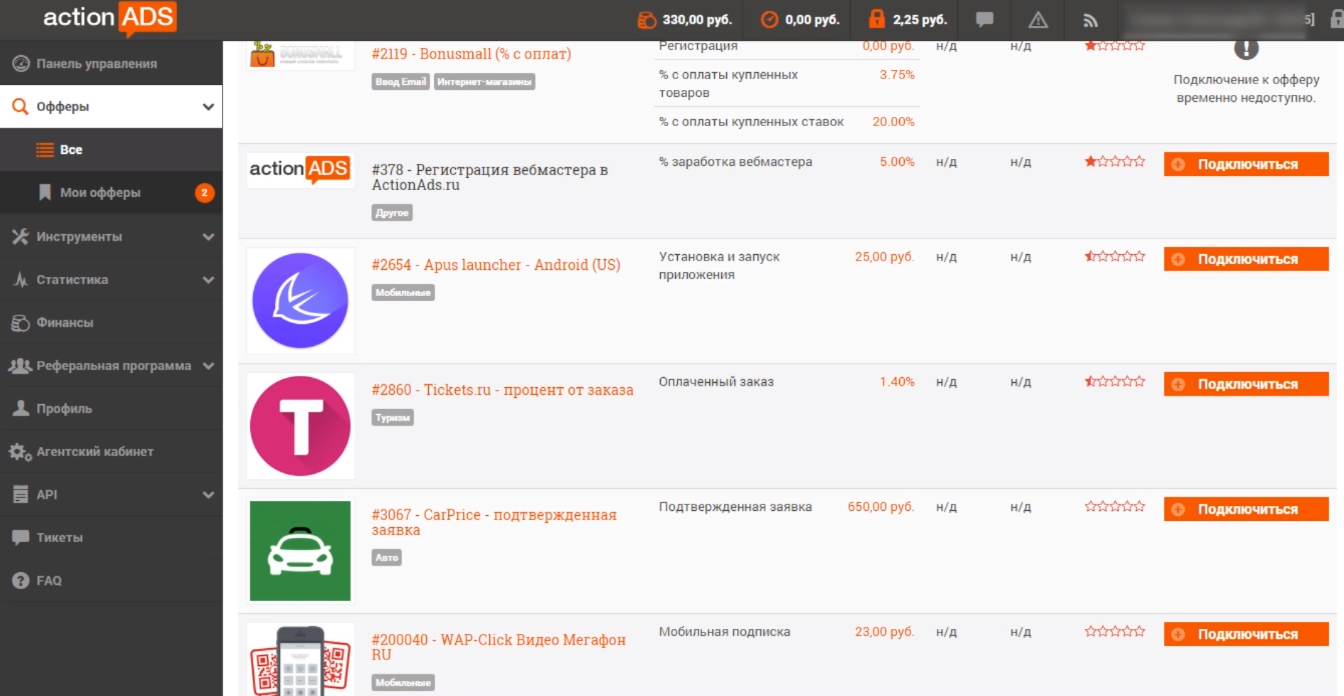Open the #2860 Tickets.ru offer link

[502, 390]
